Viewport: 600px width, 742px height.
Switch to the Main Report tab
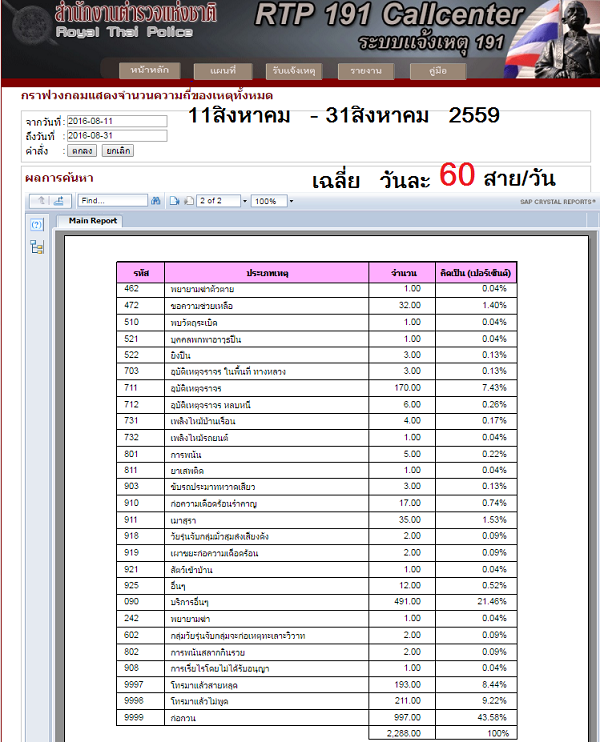93,221
